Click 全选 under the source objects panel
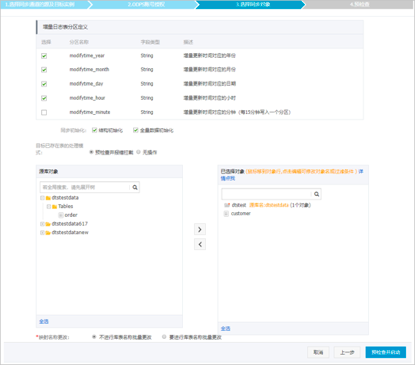This screenshot has height=365, width=415. click(x=44, y=322)
